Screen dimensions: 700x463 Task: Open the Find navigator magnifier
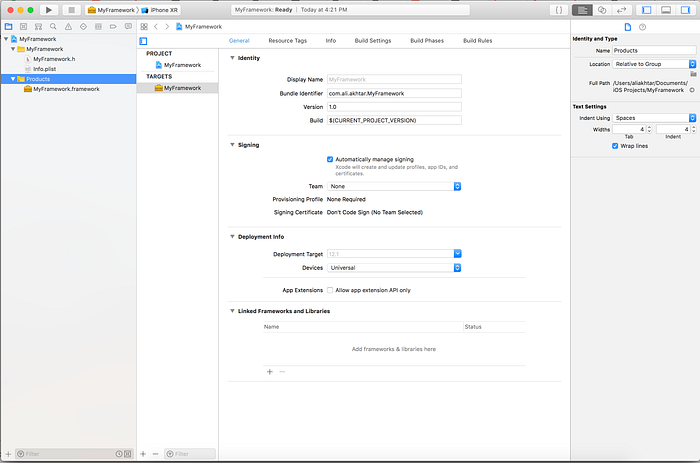click(x=53, y=27)
